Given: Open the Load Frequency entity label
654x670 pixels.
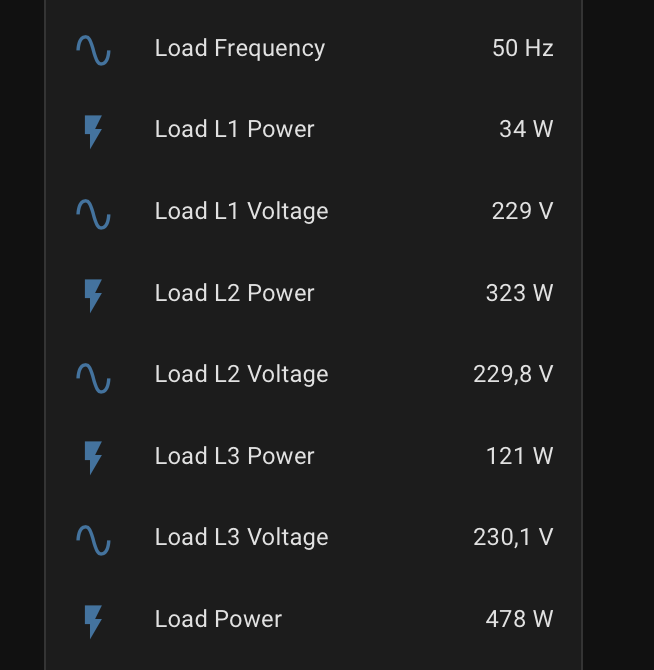Looking at the screenshot, I should click(x=240, y=49).
